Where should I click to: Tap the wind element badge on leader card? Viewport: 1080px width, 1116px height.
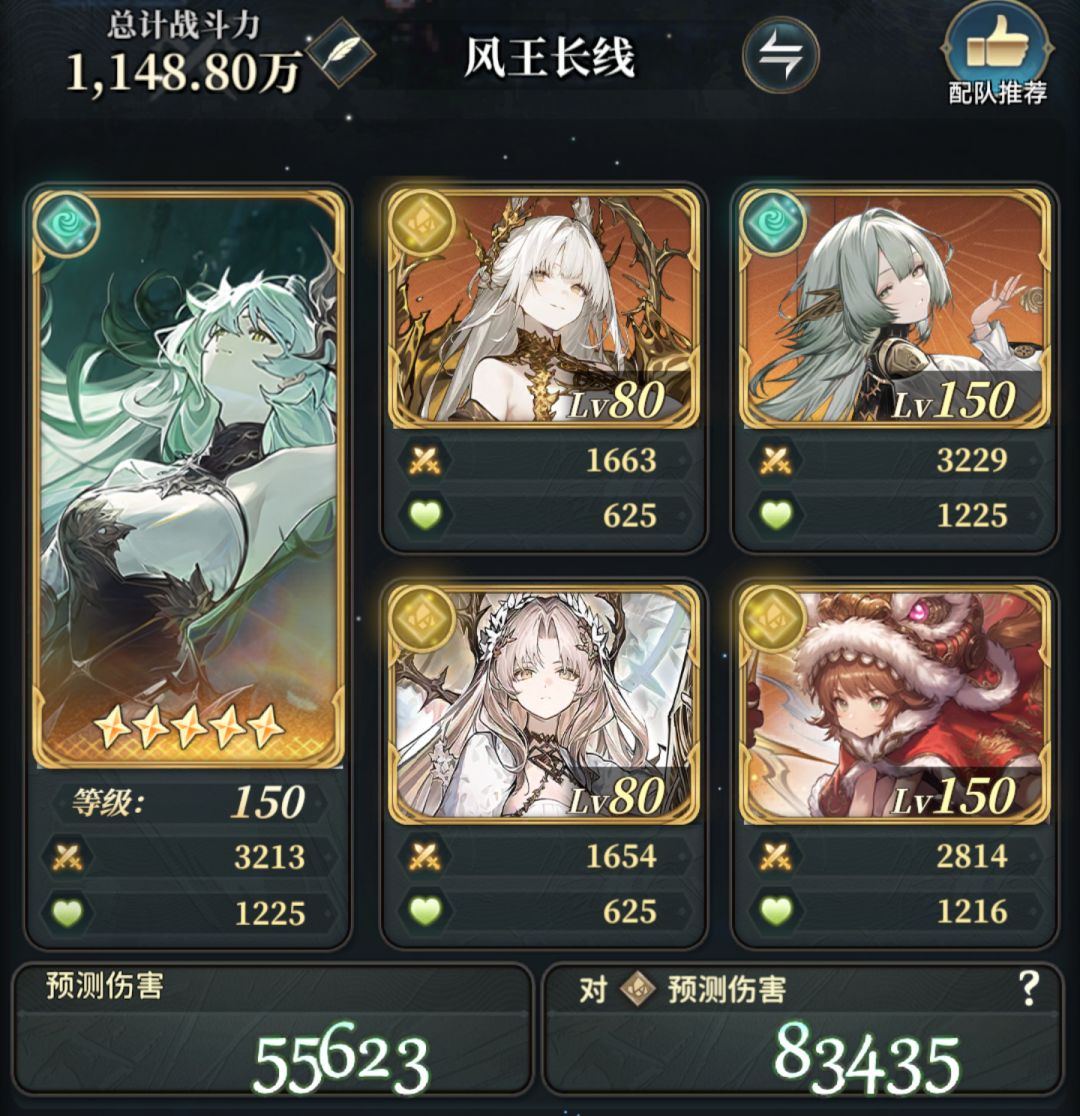[68, 225]
